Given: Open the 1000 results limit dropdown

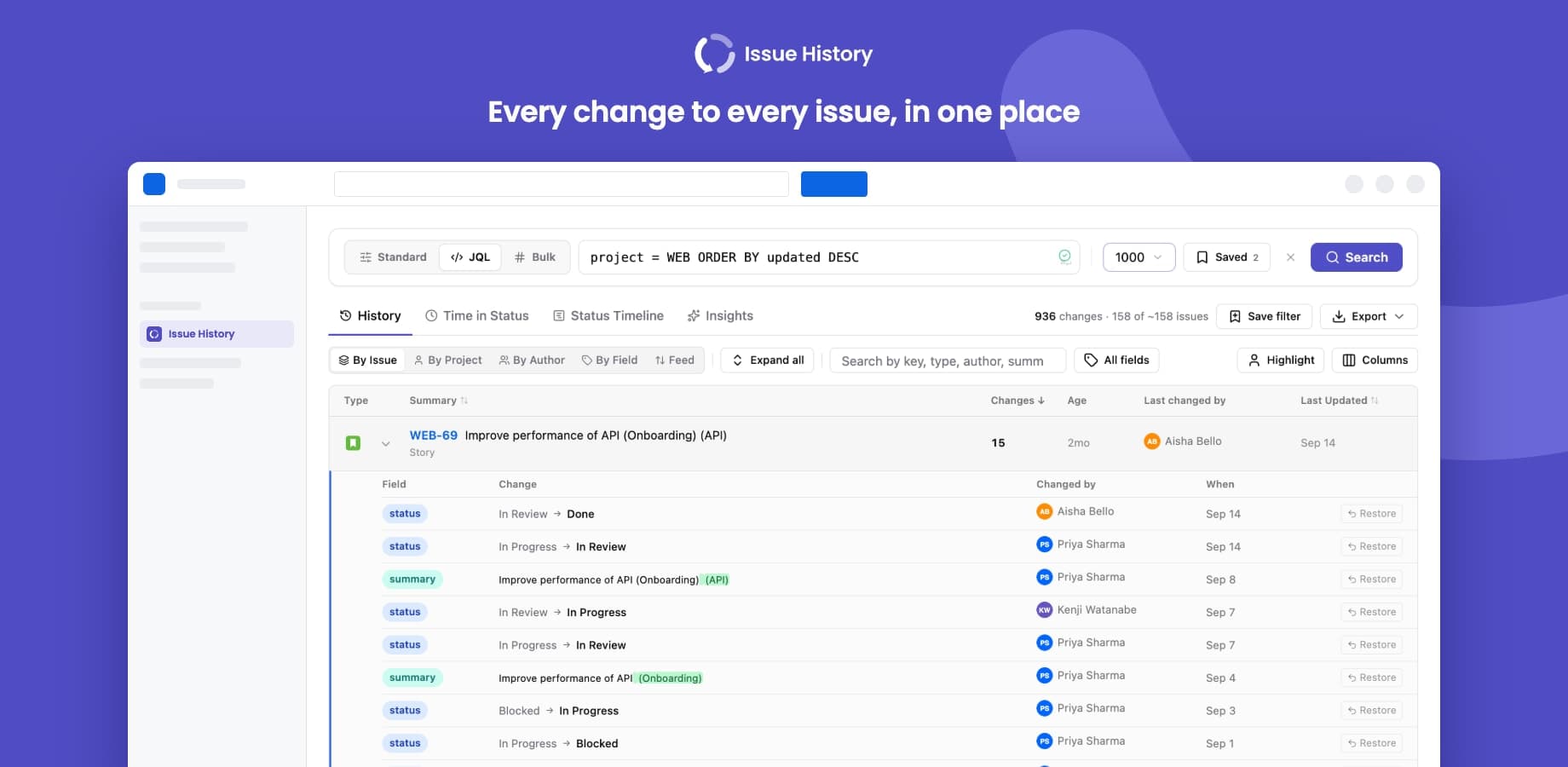Looking at the screenshot, I should click(1139, 257).
